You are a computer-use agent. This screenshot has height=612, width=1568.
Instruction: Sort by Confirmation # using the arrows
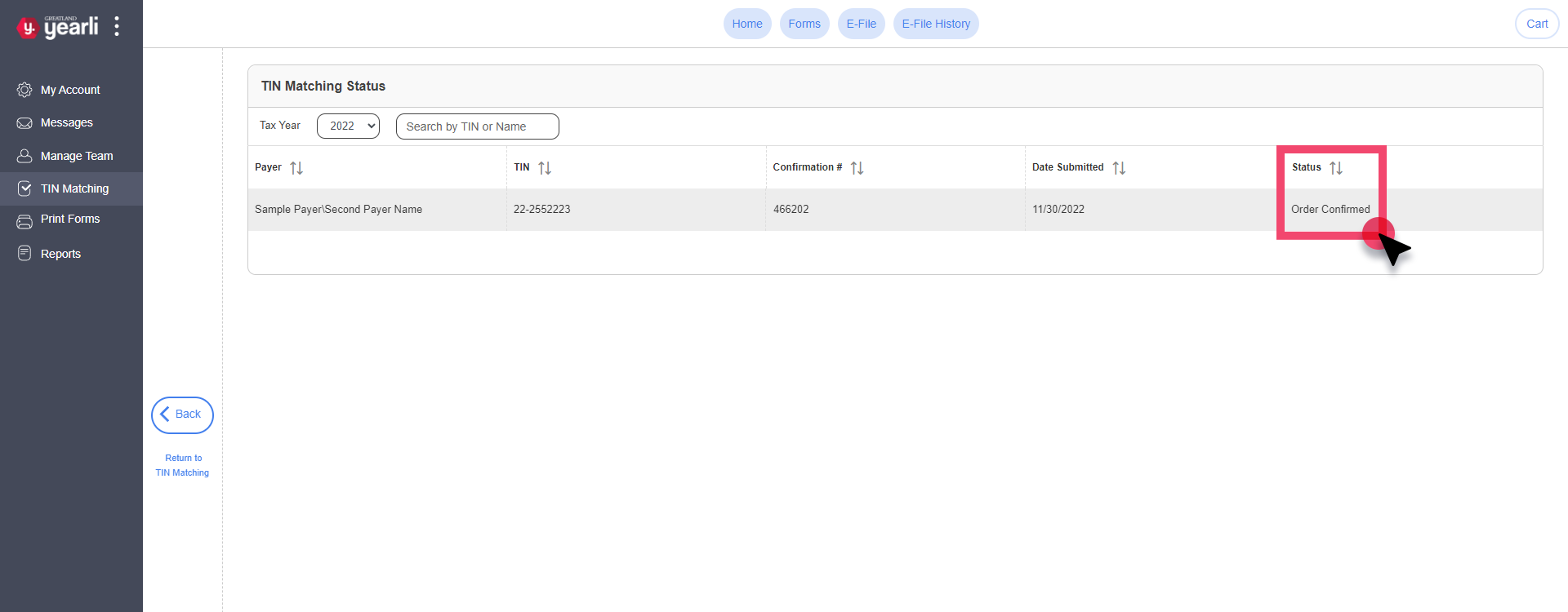point(857,168)
